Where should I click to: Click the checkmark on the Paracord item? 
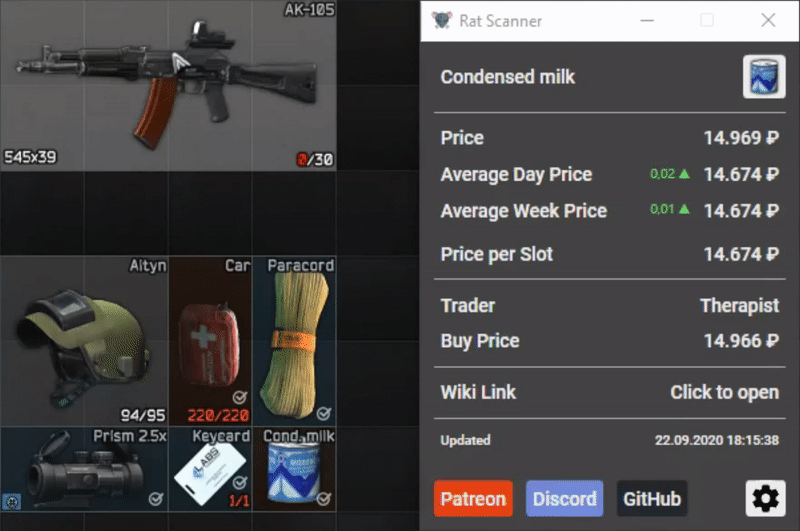[x=323, y=413]
